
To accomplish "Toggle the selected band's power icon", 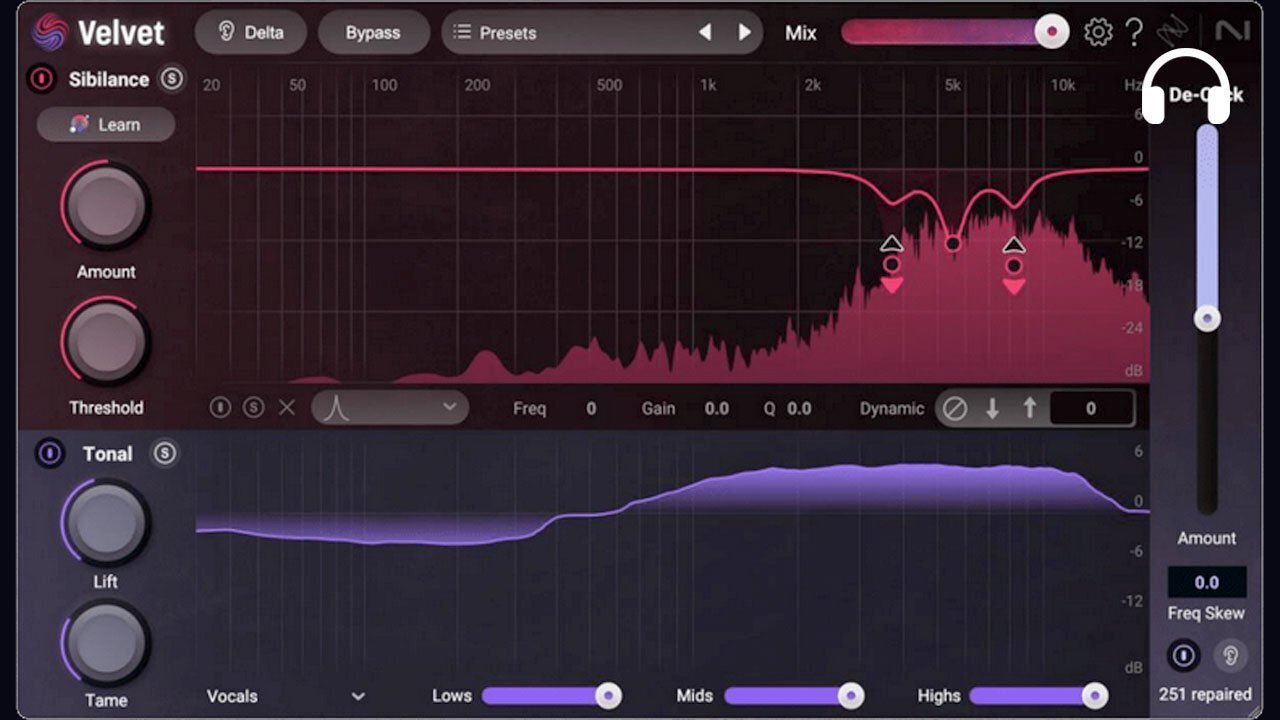I will (x=221, y=408).
